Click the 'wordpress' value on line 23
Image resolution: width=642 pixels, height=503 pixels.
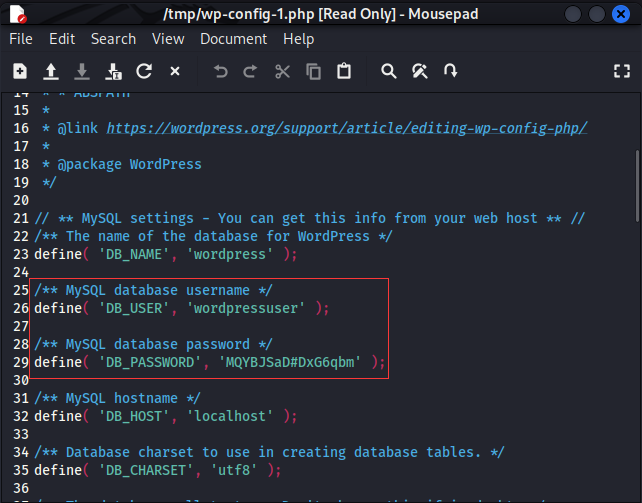pos(230,254)
